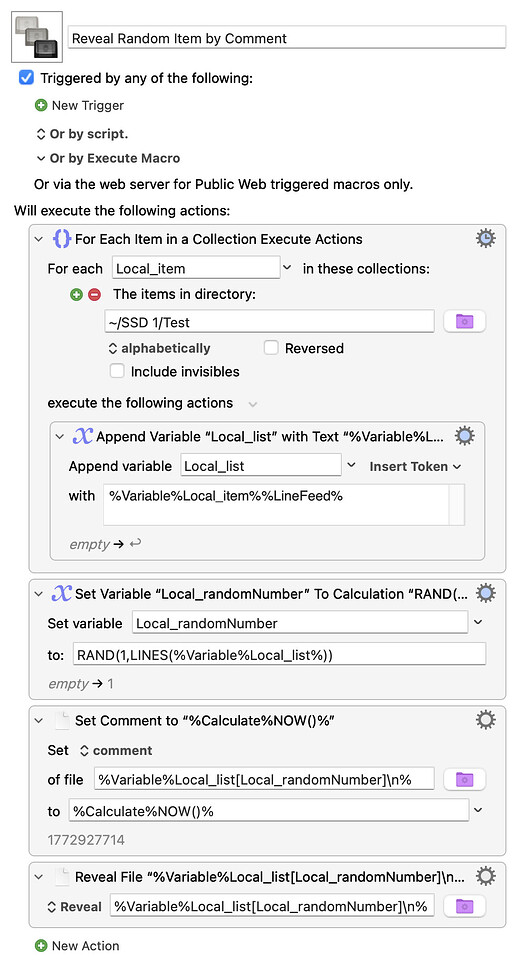
Task: Enable the Reversed checkbox
Action: [x=271, y=348]
